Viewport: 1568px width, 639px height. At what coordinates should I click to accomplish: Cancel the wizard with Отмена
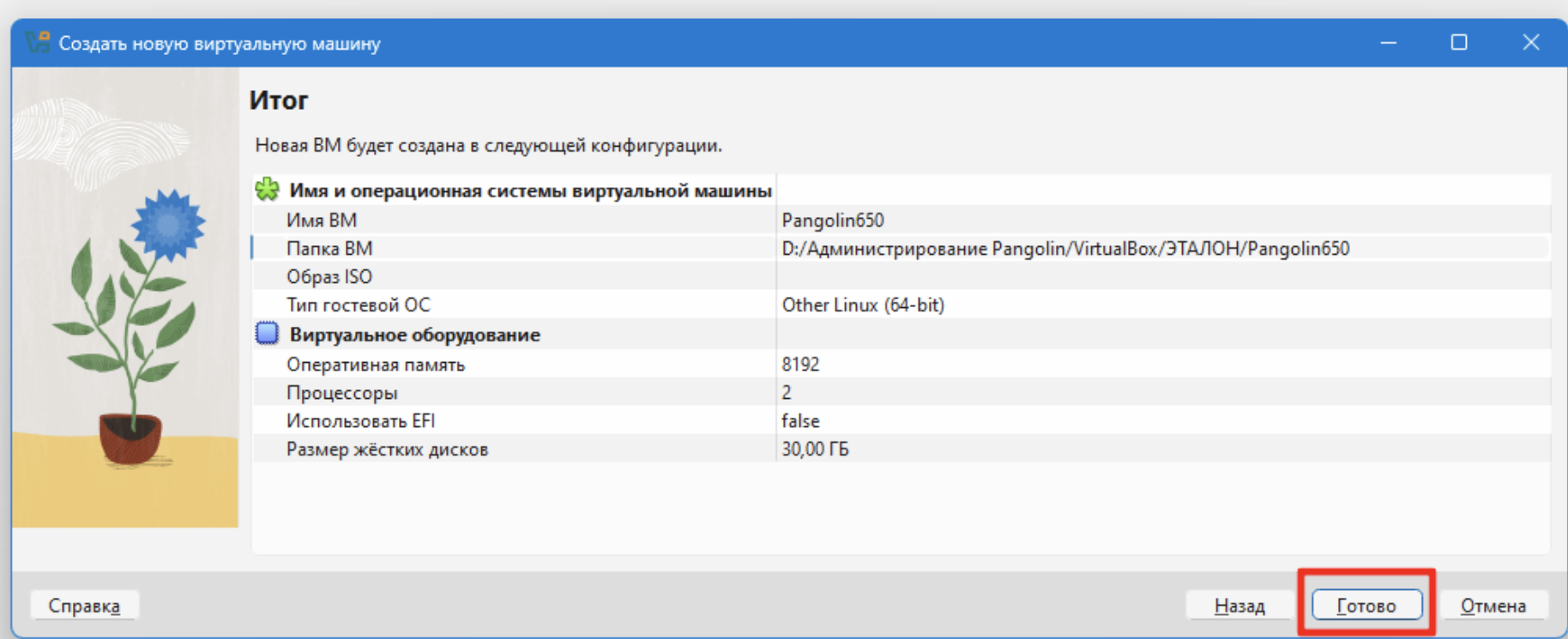pos(1493,606)
